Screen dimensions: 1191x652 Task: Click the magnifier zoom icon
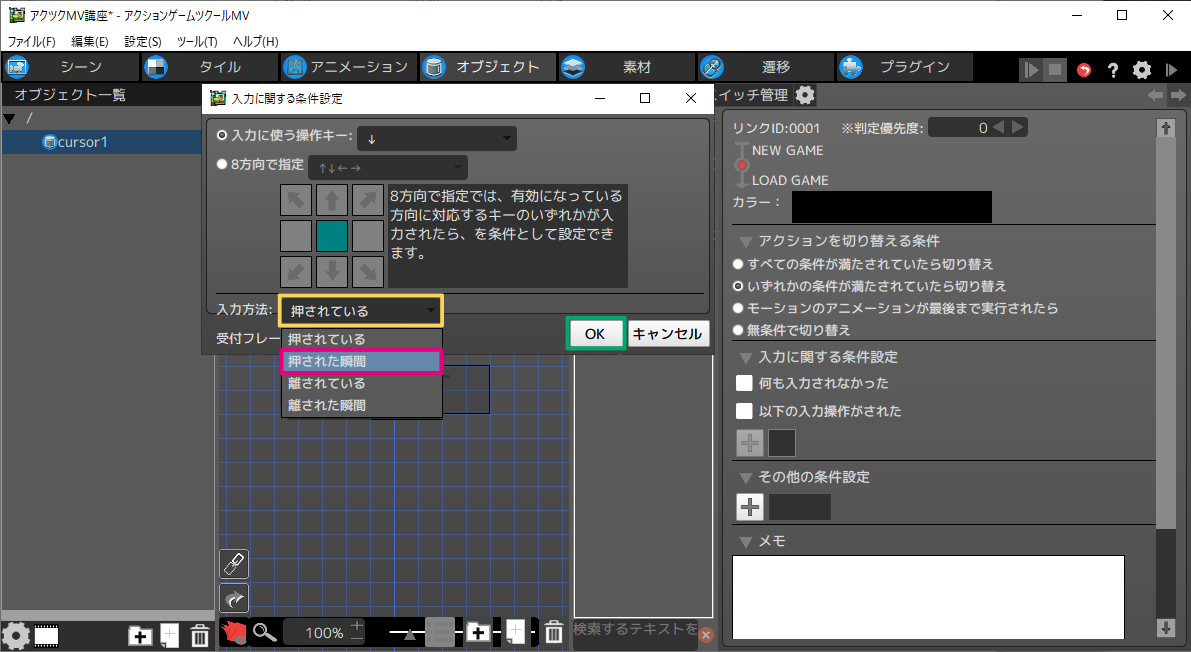(x=264, y=632)
